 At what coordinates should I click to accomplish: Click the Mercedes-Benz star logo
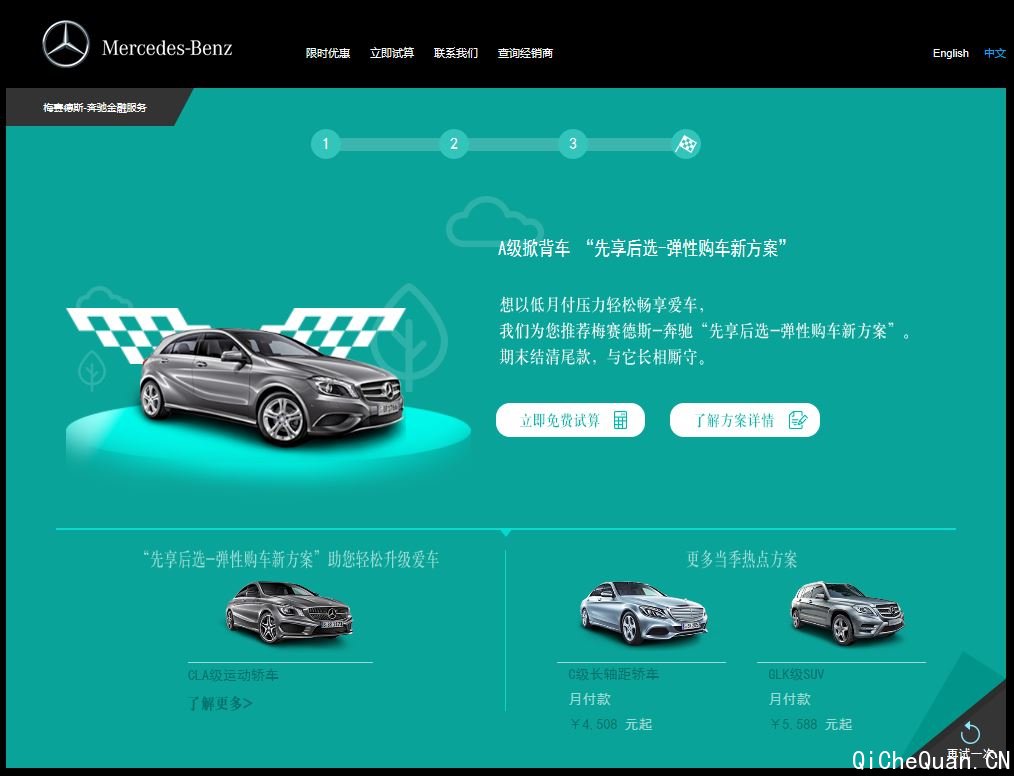pos(66,44)
